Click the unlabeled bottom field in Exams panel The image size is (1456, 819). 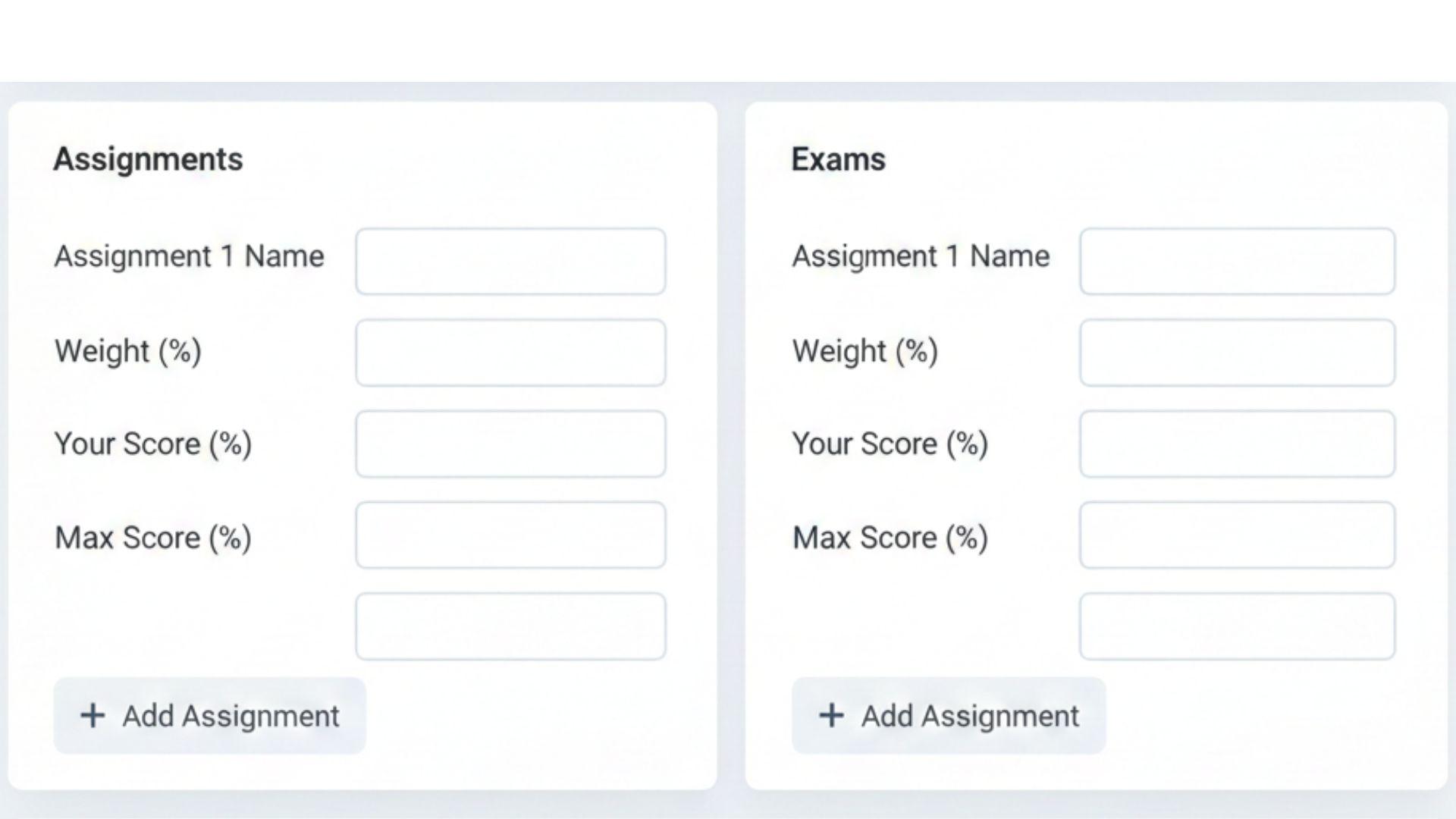tap(1236, 625)
